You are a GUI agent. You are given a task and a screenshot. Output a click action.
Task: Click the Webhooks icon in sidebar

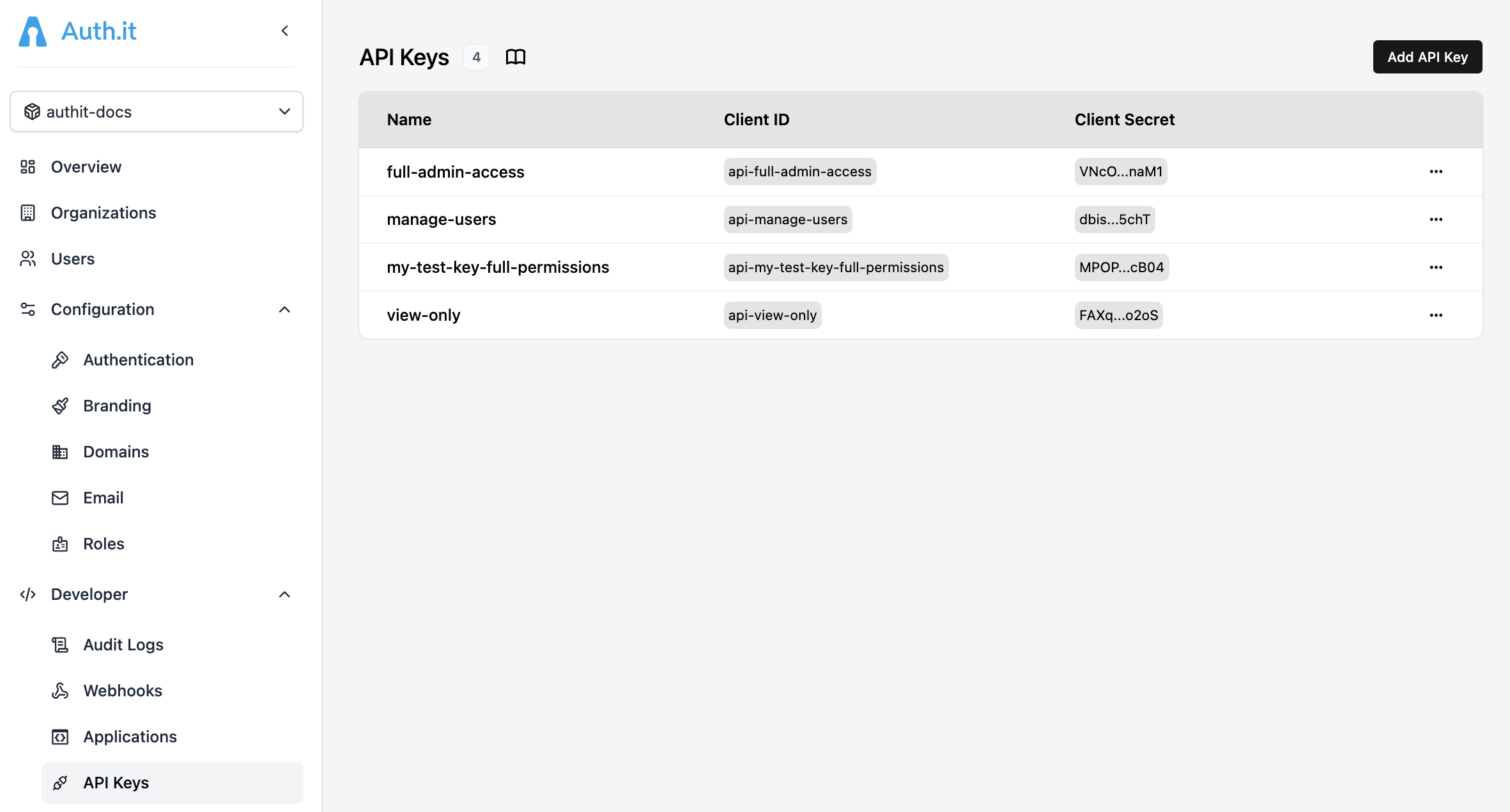(x=60, y=691)
